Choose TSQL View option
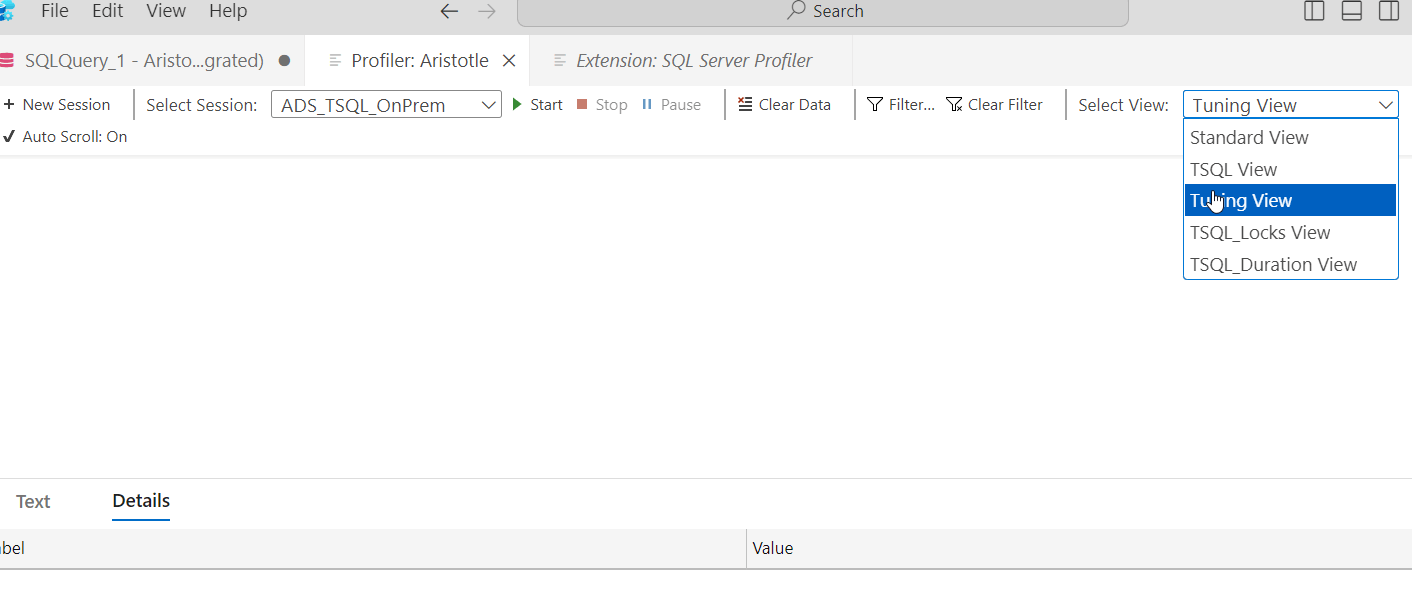The height and width of the screenshot is (610, 1412). pyautogui.click(x=1290, y=169)
